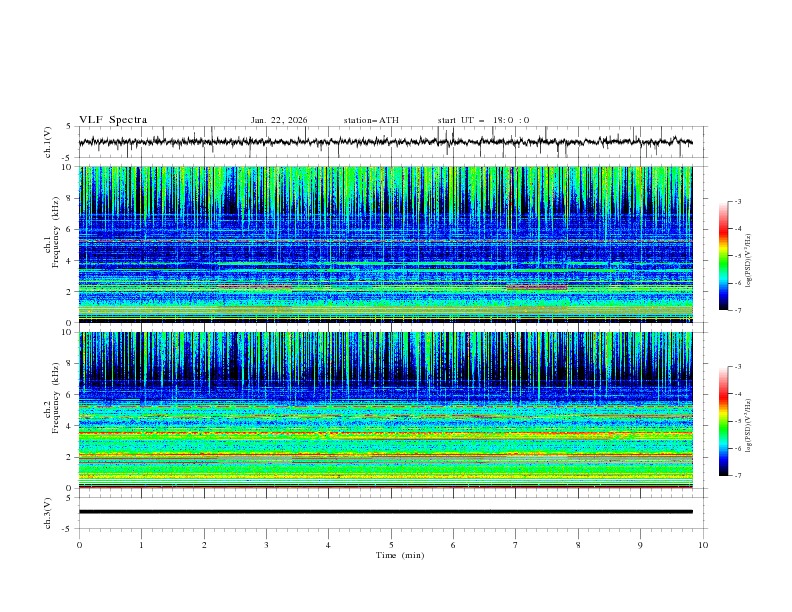Click inside the ch.1 spectrogram panel

coord(385,244)
